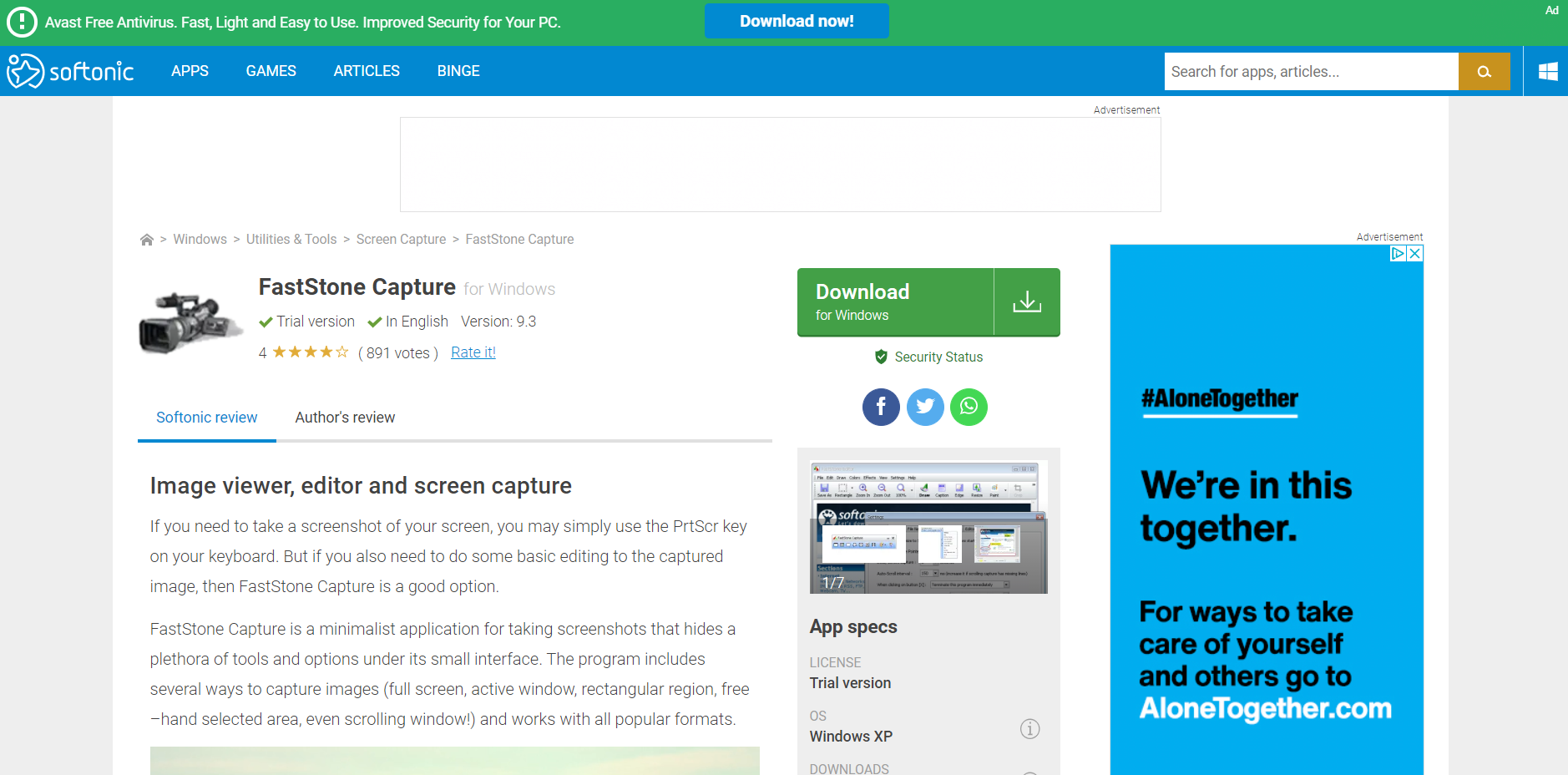Click the home icon in breadcrumb
The width and height of the screenshot is (1568, 775).
(x=147, y=240)
